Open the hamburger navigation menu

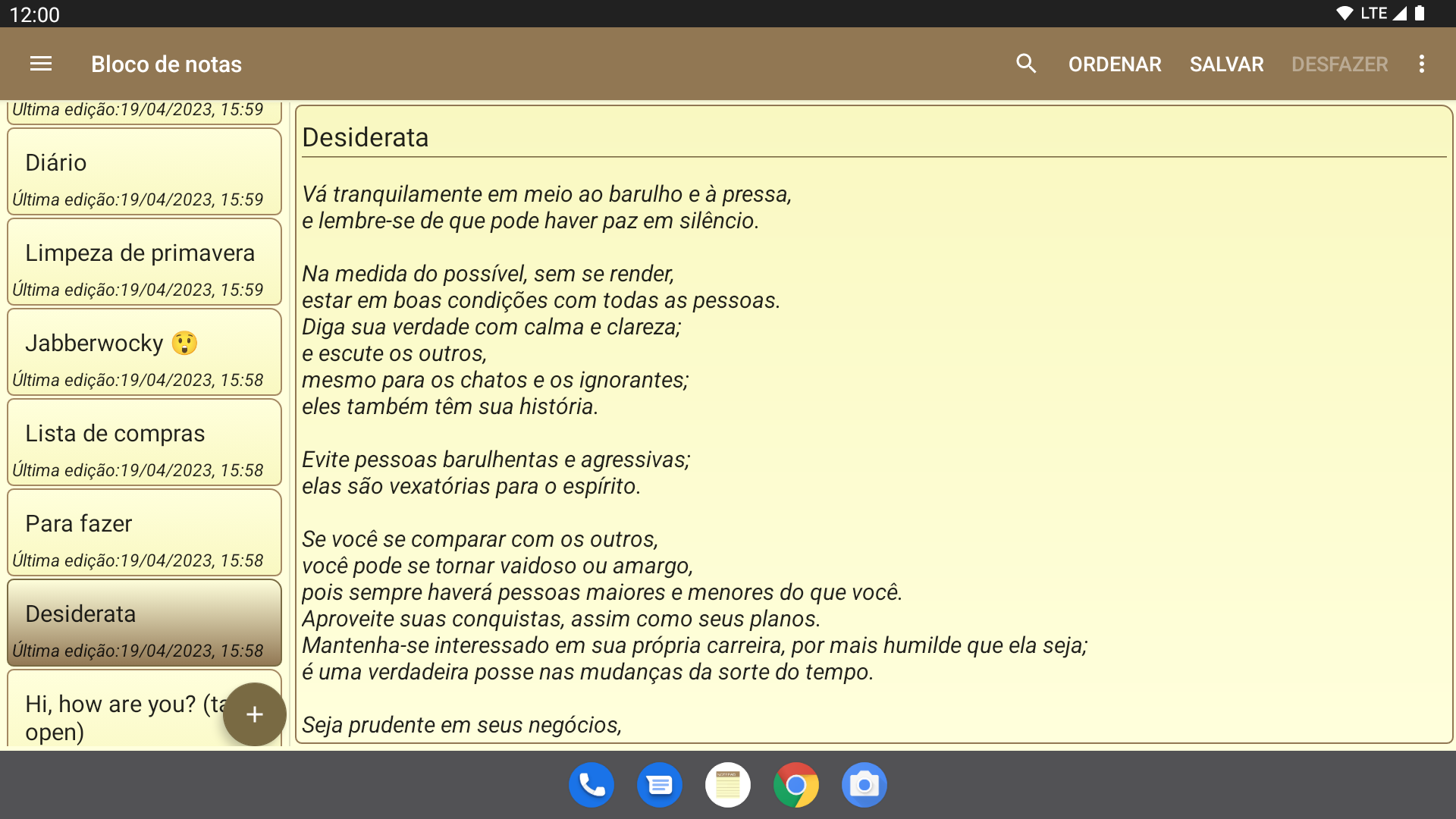point(41,64)
